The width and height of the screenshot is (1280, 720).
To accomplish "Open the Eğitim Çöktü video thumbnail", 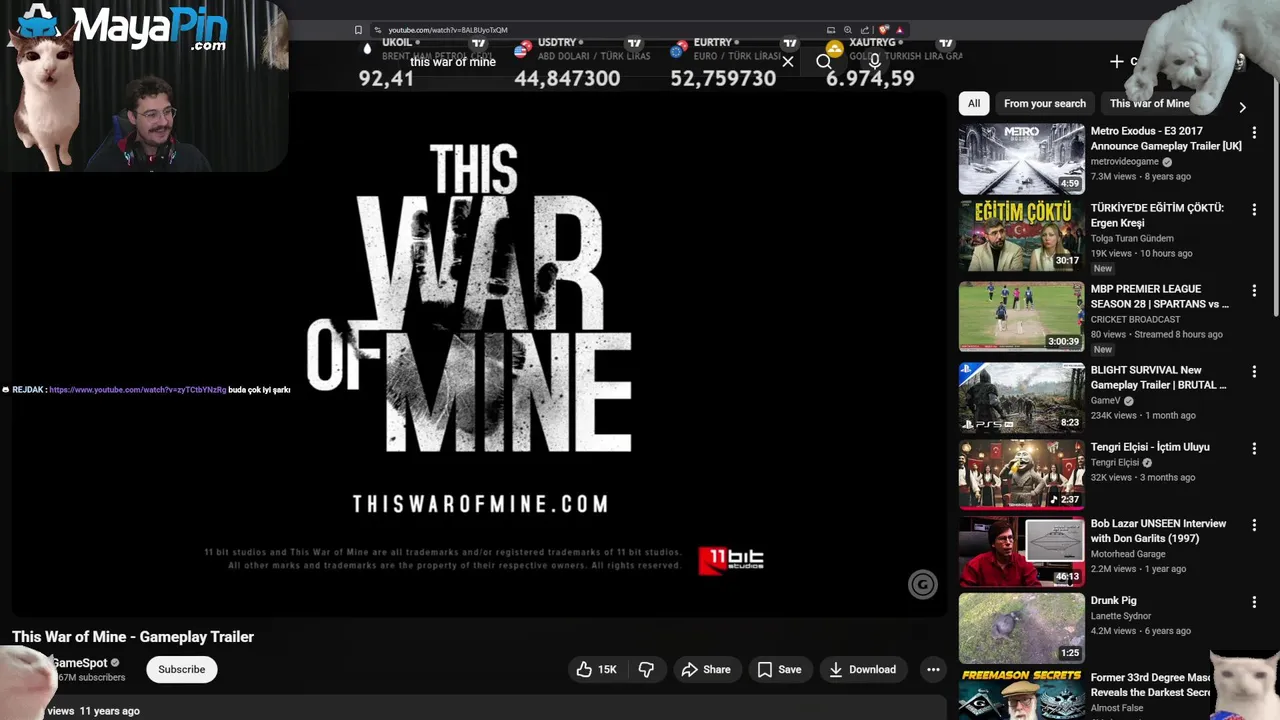I will tap(1021, 236).
